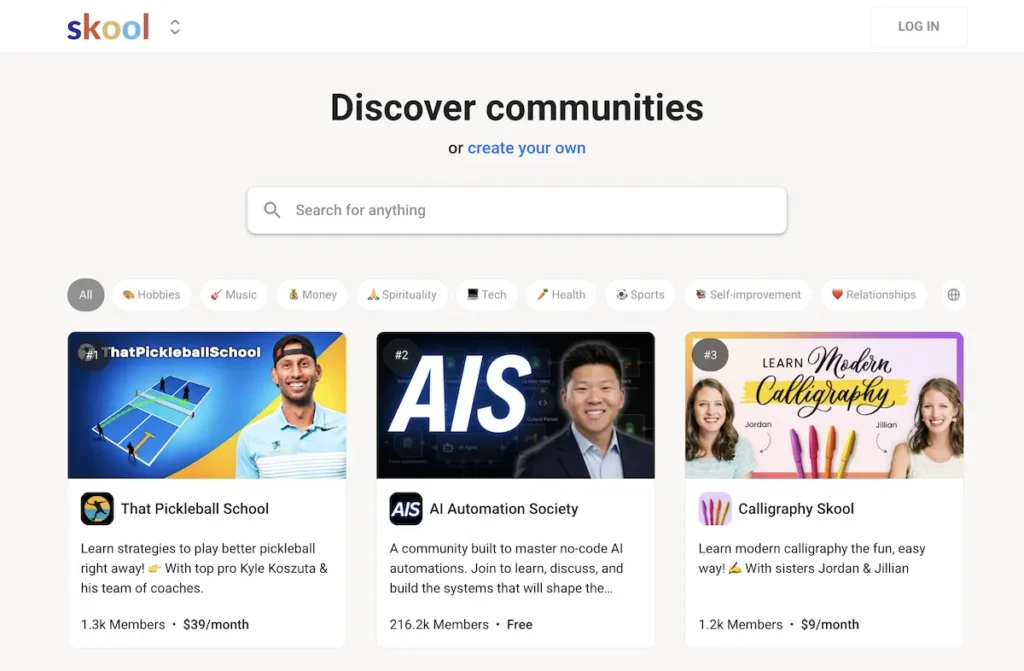Enable the Hobbies category filter
This screenshot has width=1024, height=671.
[152, 295]
